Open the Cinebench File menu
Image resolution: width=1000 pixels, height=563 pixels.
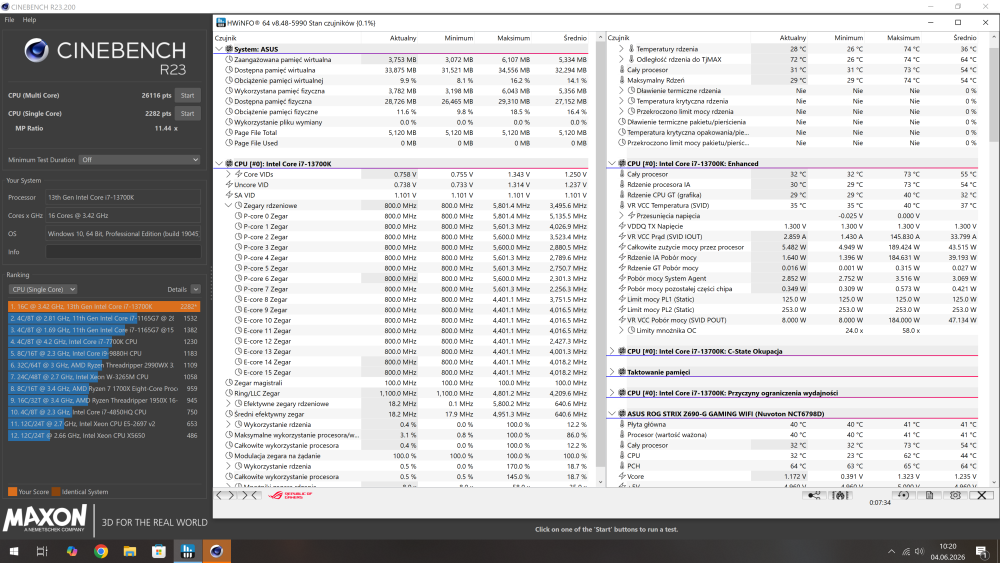click(x=10, y=20)
